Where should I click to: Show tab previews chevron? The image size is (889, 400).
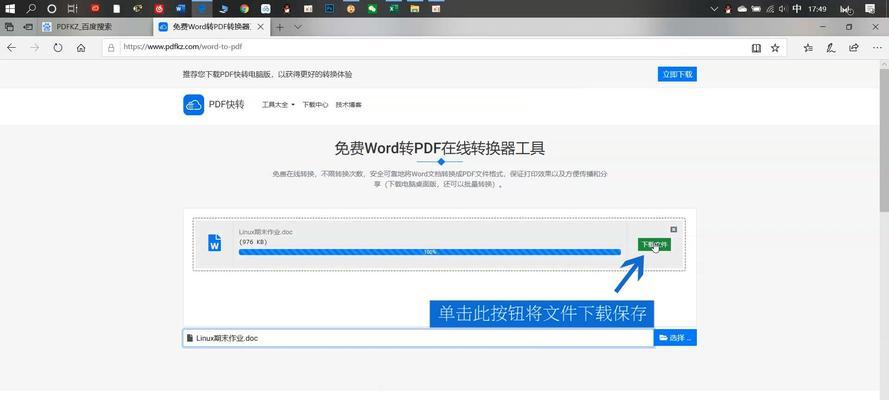pos(298,27)
